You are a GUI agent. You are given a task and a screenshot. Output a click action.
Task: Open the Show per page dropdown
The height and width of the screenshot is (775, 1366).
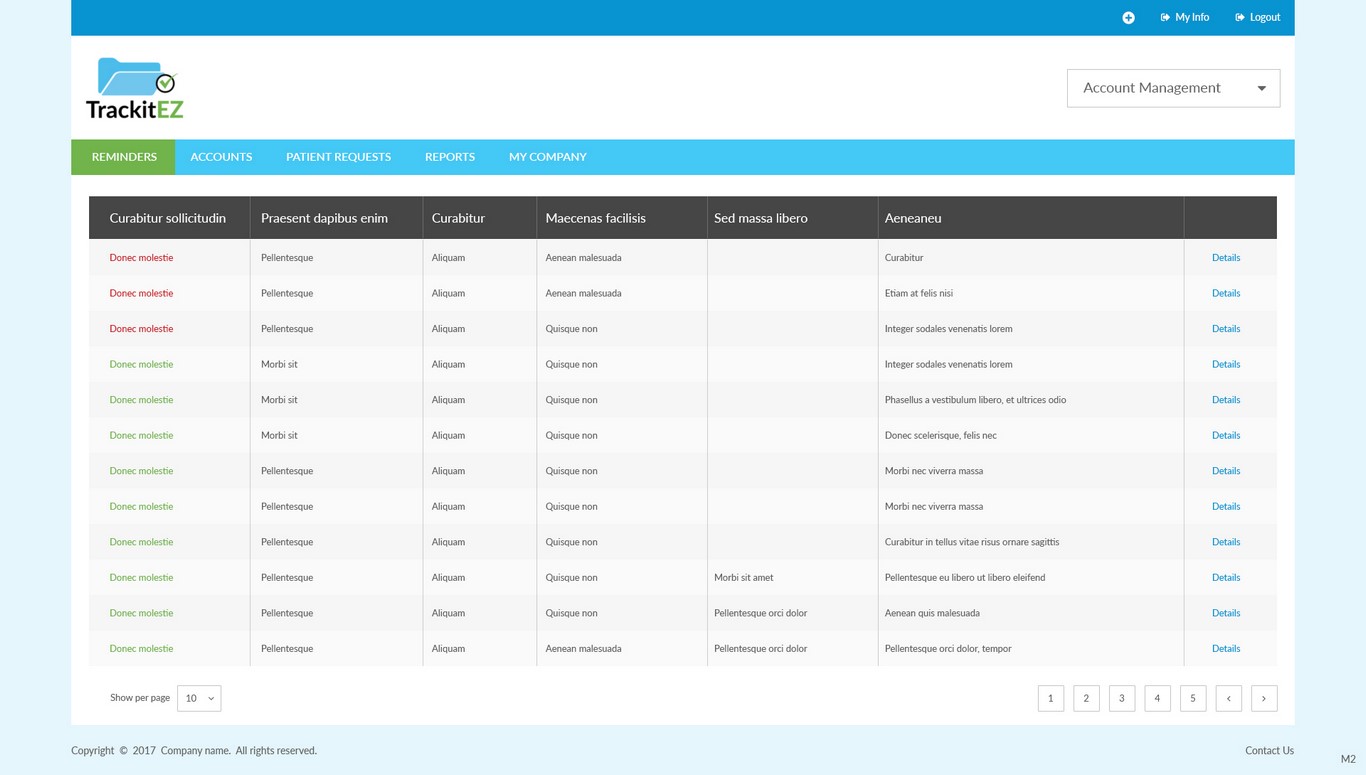199,698
